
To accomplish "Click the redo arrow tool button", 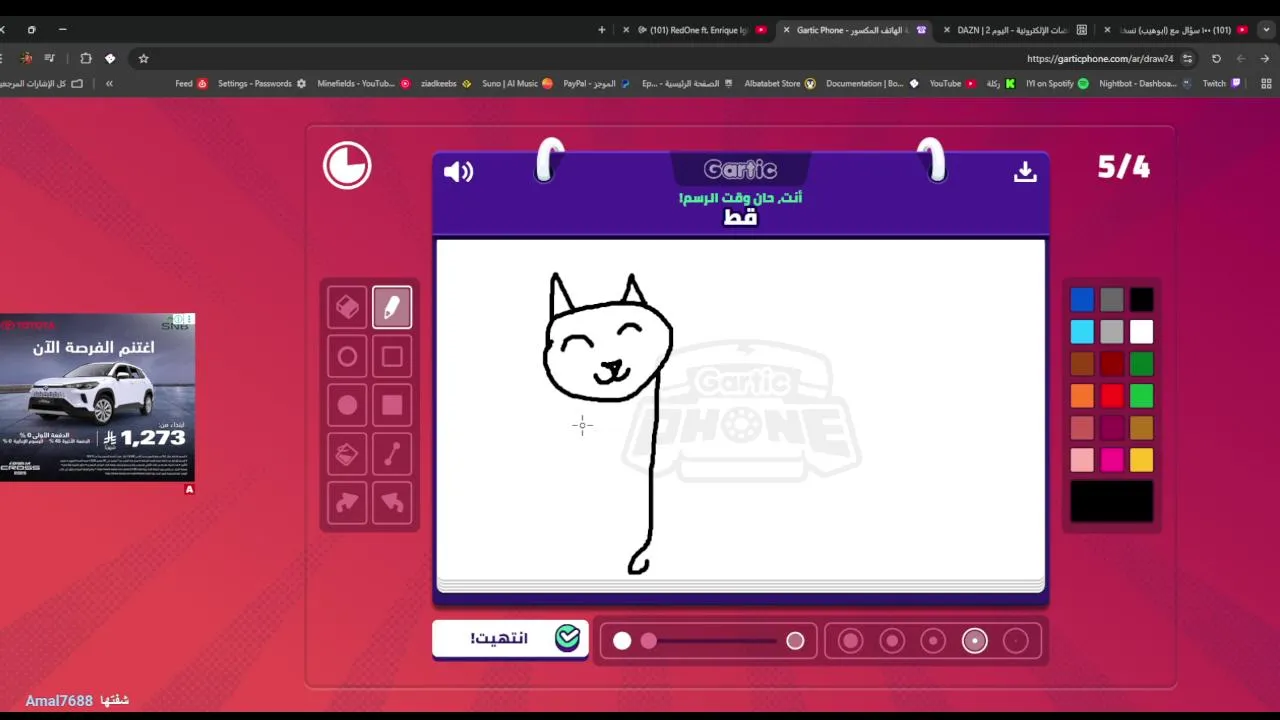I will point(347,503).
